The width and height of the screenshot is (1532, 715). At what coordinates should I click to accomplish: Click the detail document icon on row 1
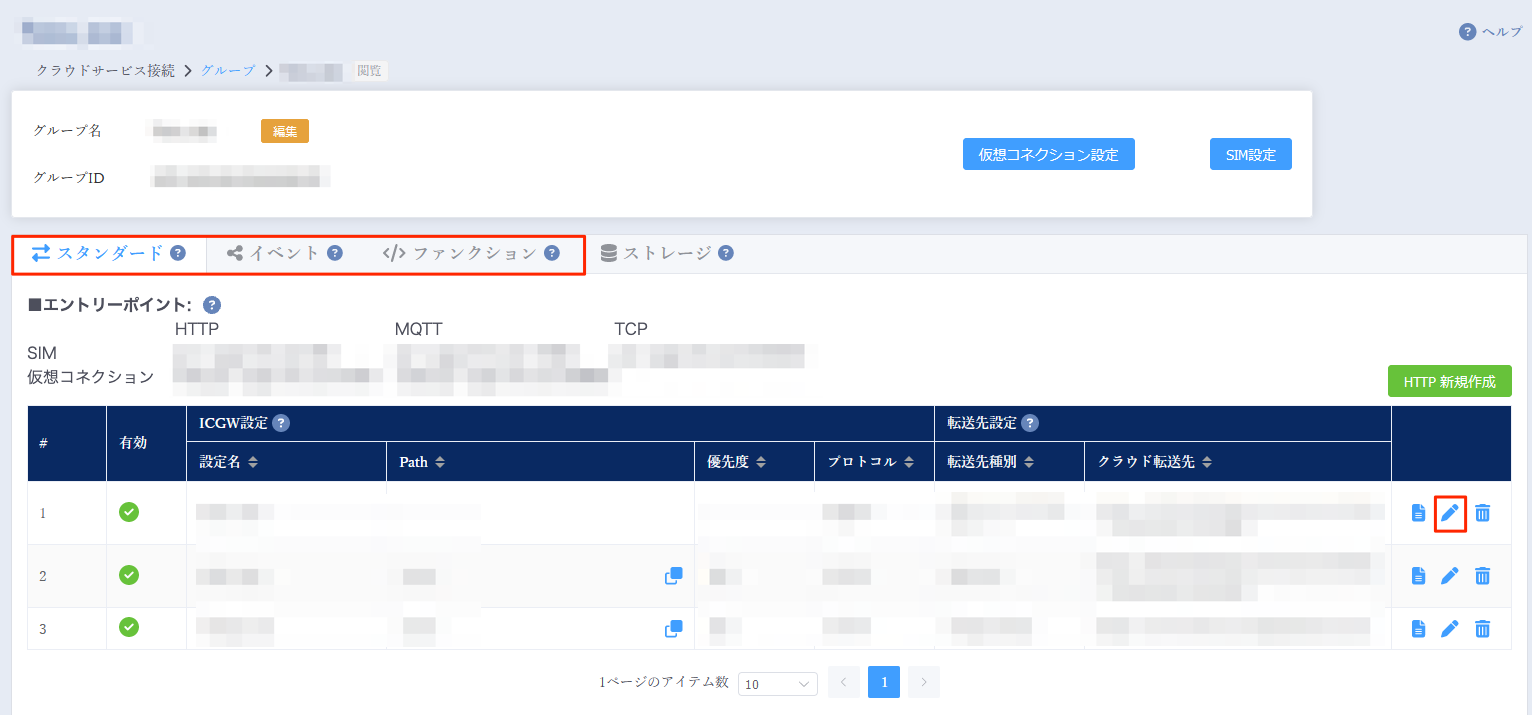[x=1418, y=513]
